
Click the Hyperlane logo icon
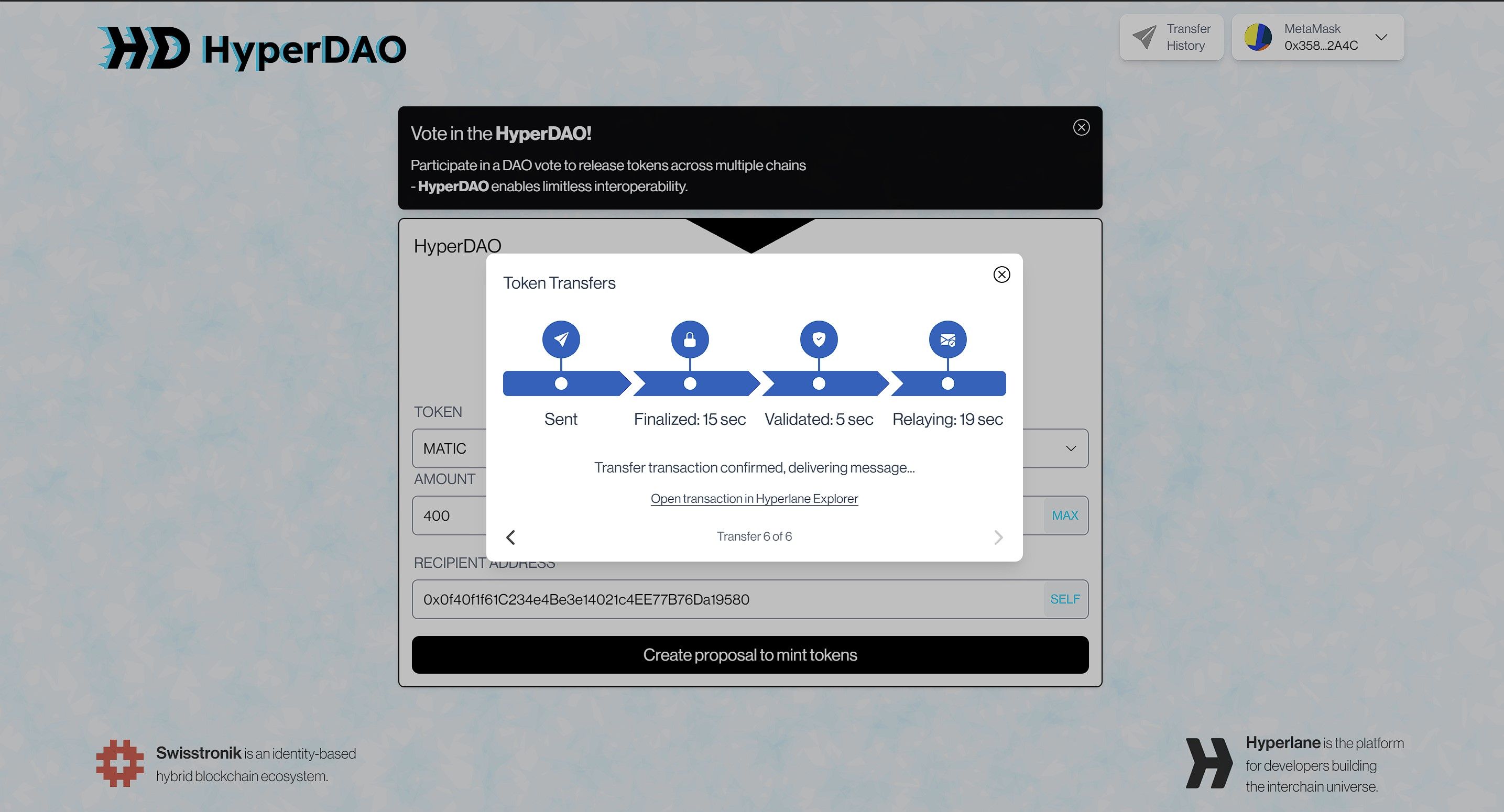coord(1208,763)
